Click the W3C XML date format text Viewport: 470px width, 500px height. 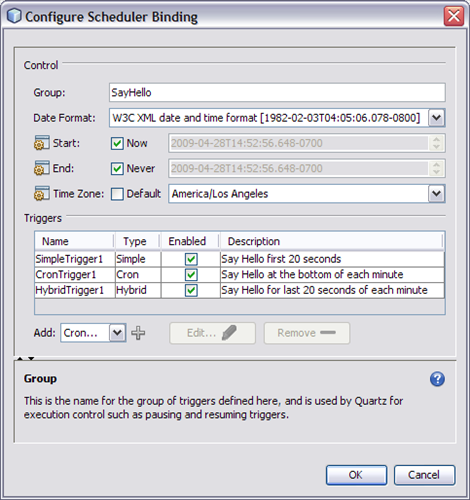pyautogui.click(x=266, y=118)
